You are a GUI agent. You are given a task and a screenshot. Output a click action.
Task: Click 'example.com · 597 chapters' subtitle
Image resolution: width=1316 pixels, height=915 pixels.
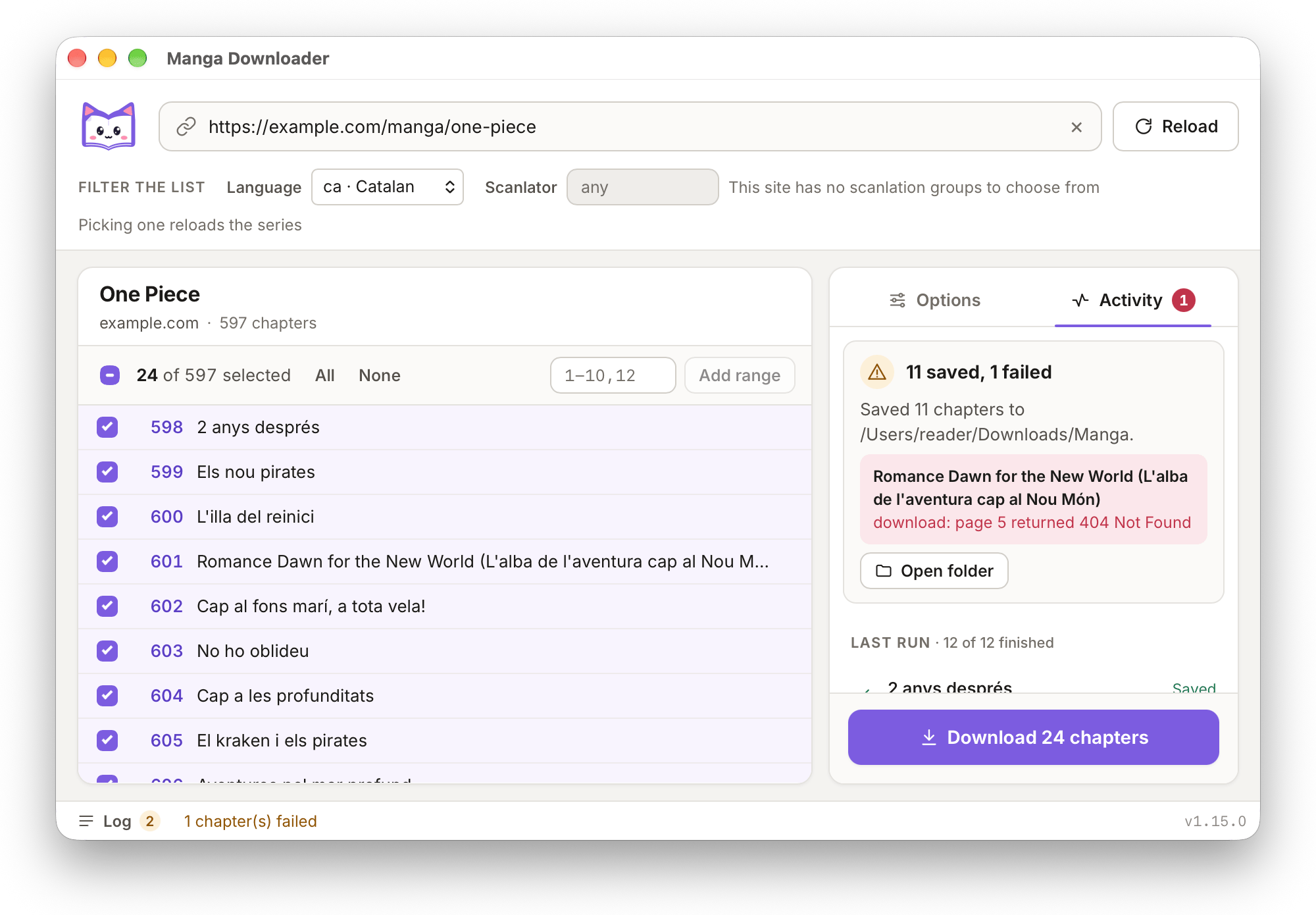click(x=208, y=323)
